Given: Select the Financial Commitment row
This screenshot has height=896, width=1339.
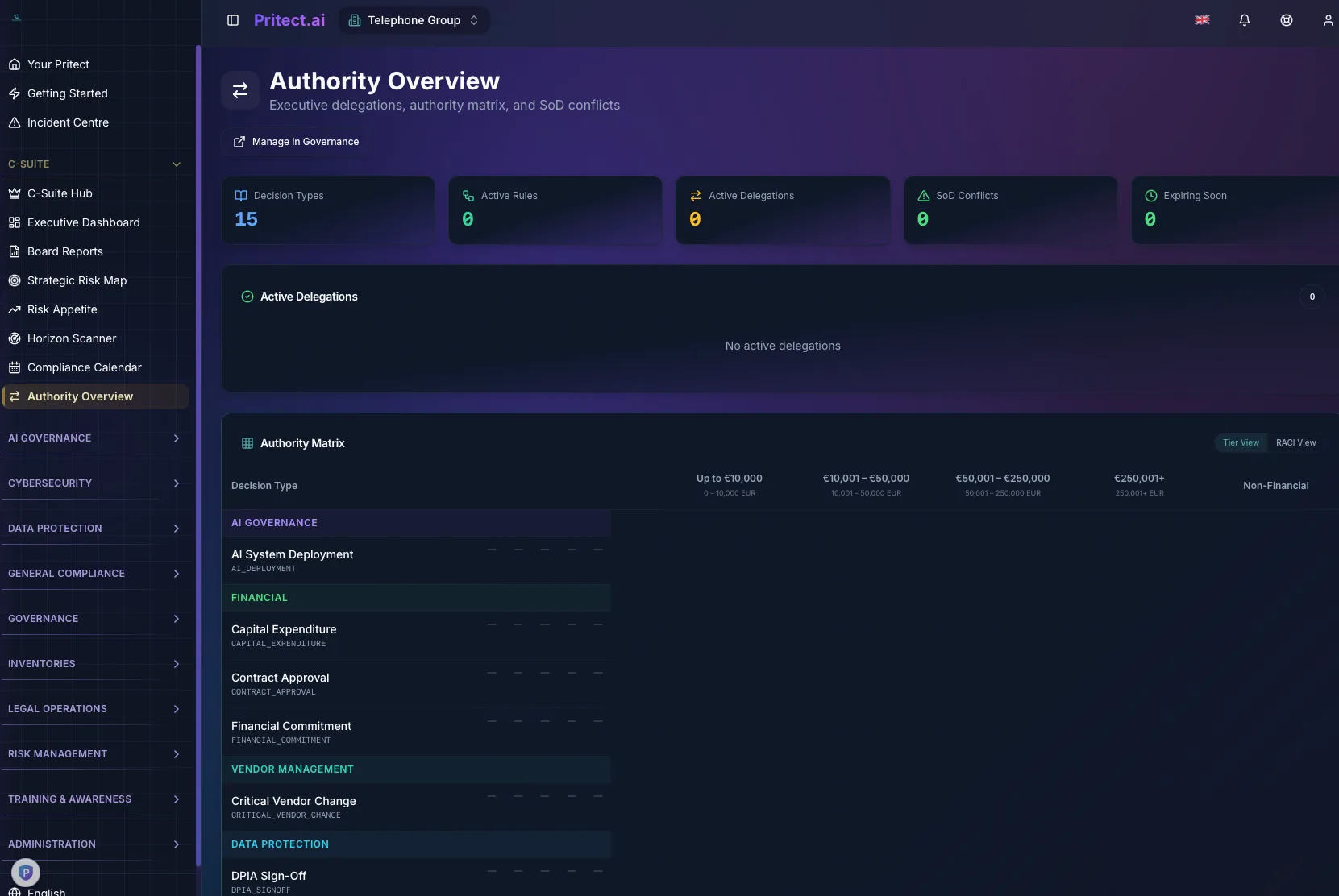Looking at the screenshot, I should tap(417, 732).
